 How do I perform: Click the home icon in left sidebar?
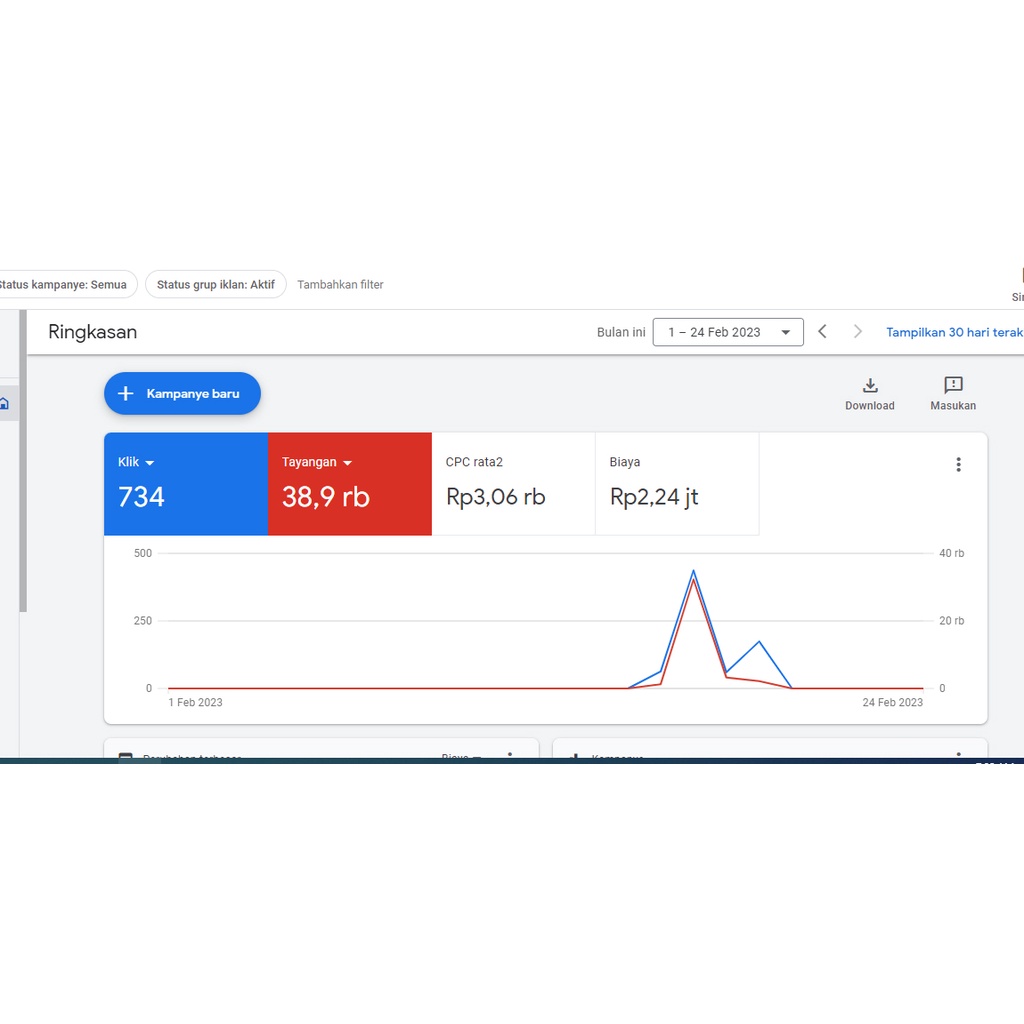(5, 404)
